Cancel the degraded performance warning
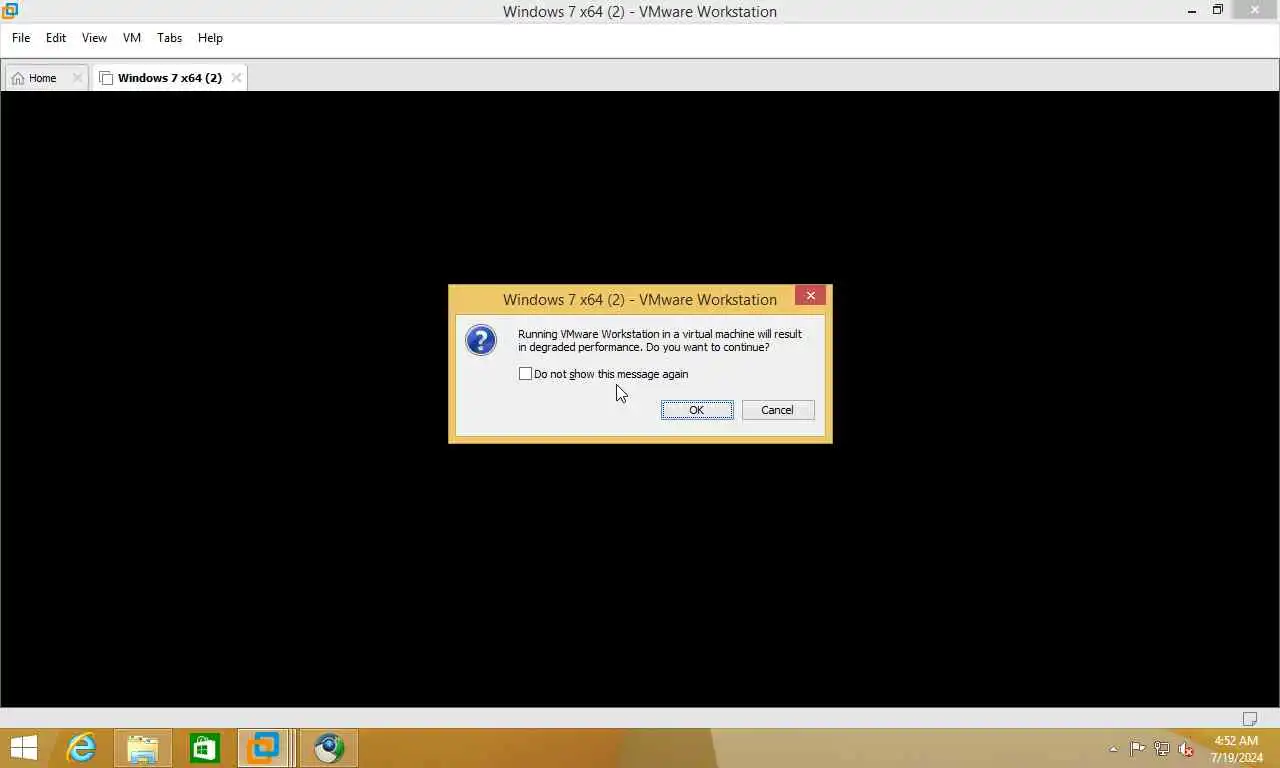 [778, 410]
